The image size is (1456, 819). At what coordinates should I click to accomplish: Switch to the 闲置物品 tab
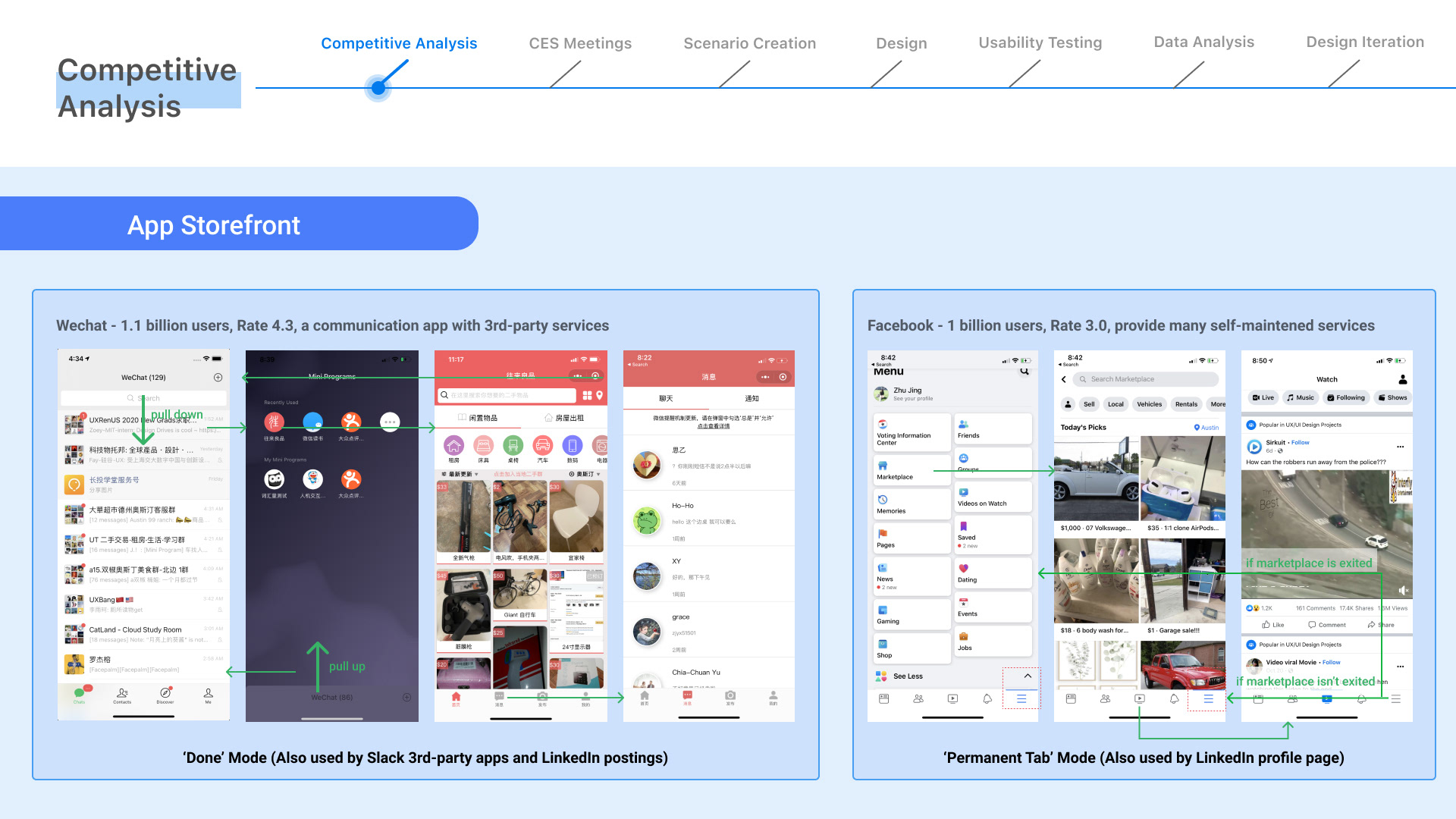coord(478,418)
